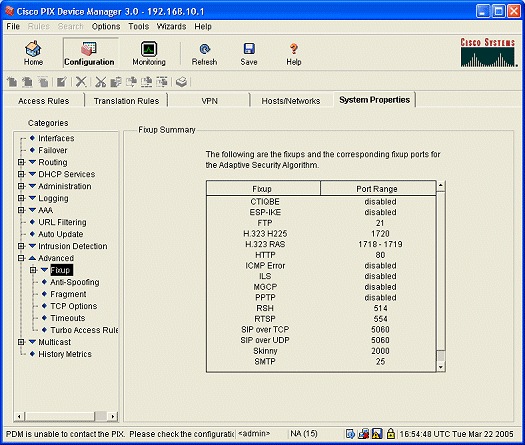Screen dimensions: 525x445
Task: Click the copy icon beside scissors
Action: (x=116, y=81)
